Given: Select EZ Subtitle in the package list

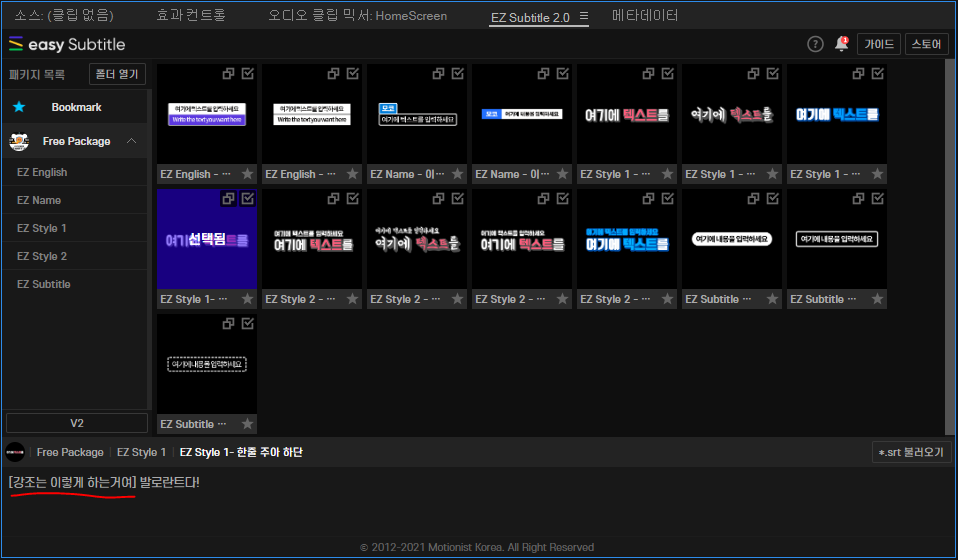Looking at the screenshot, I should pos(76,285).
